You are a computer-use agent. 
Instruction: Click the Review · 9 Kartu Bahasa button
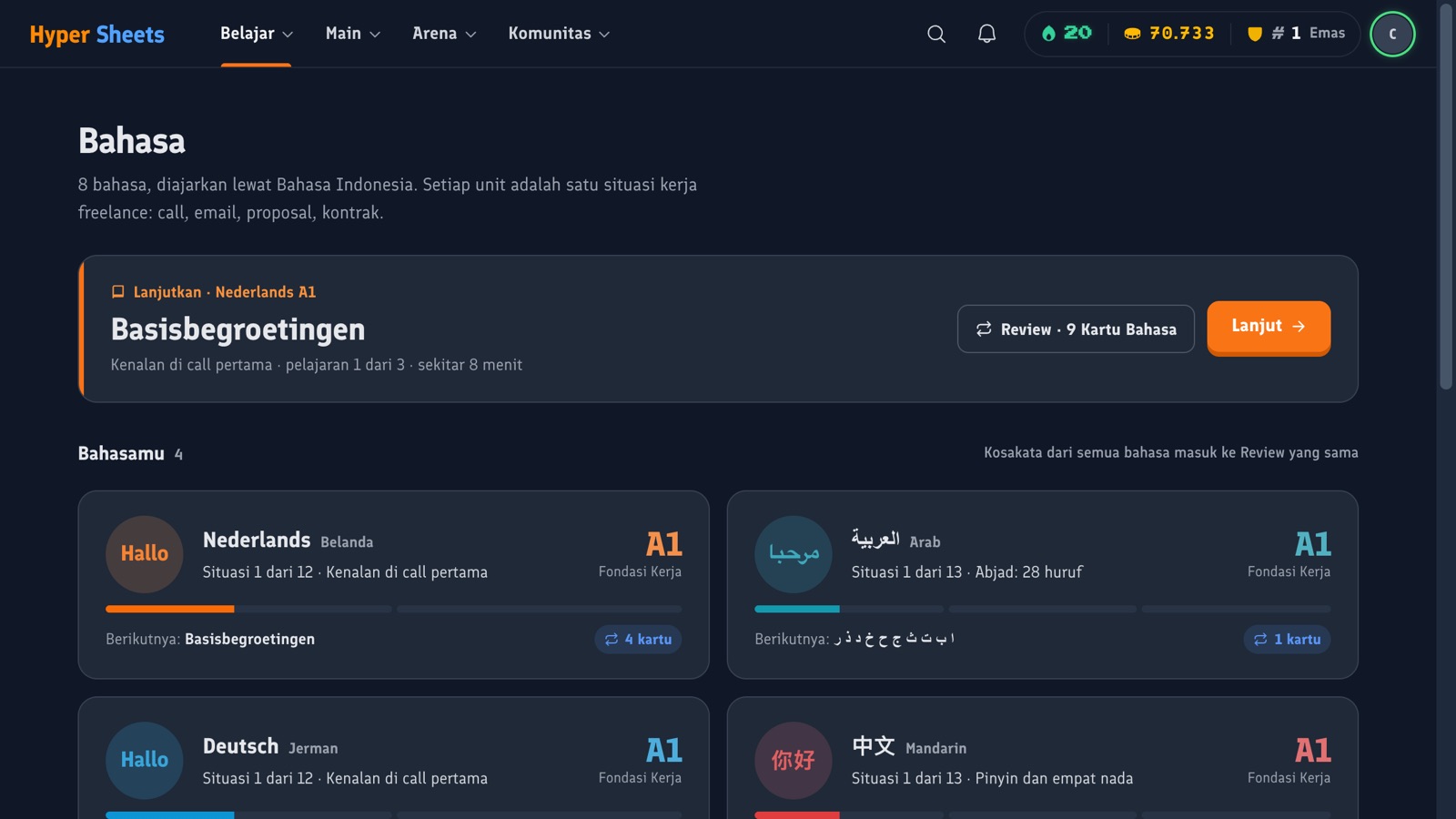(1076, 329)
